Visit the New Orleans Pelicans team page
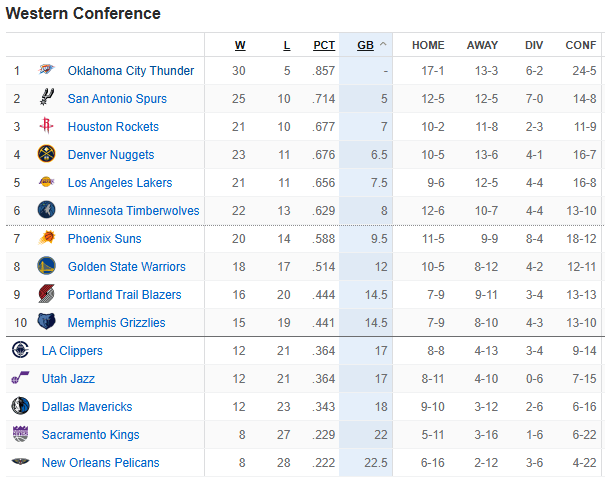The image size is (605, 488). click(100, 463)
